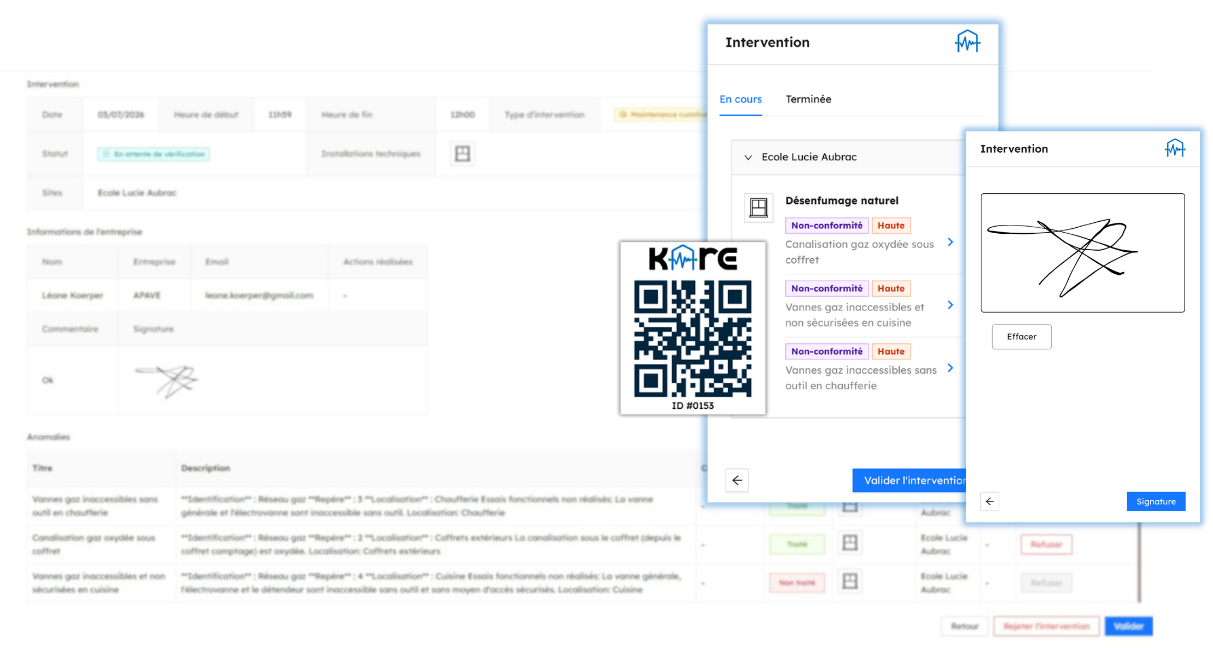Click red Refuser in Canalisation gaz oxydée row
This screenshot has height=648, width=1213.
[1046, 545]
